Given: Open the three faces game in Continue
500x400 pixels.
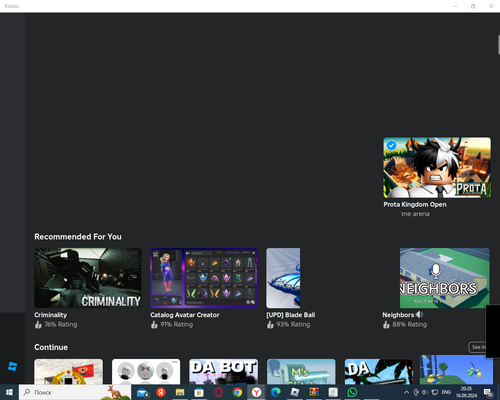Looking at the screenshot, I should [146, 371].
